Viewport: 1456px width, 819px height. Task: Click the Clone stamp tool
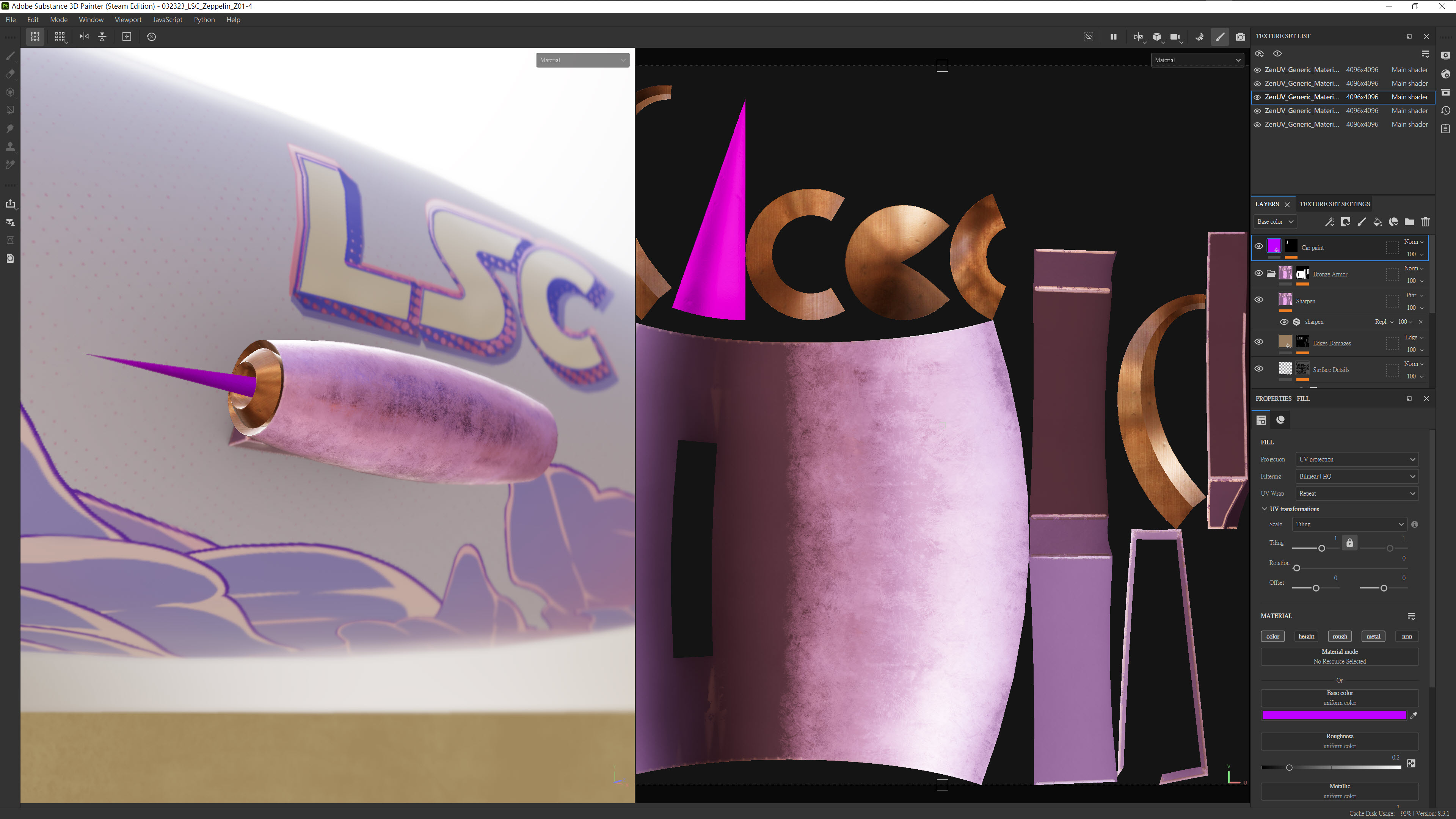click(10, 146)
